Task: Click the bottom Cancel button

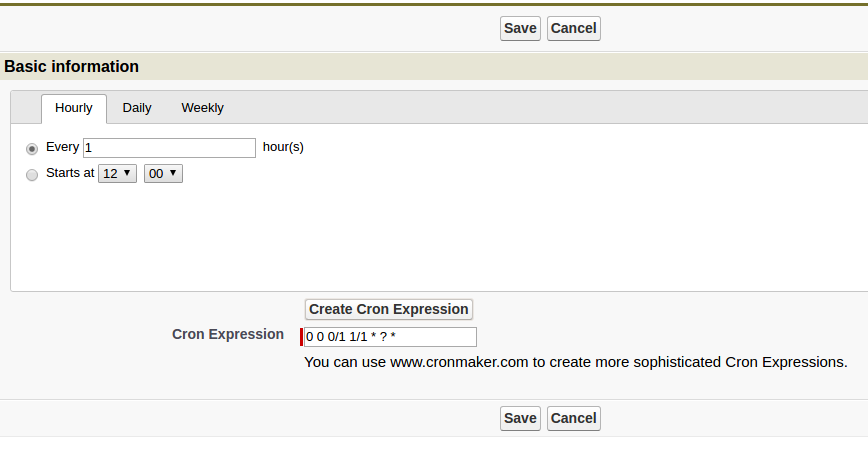Action: click(574, 418)
